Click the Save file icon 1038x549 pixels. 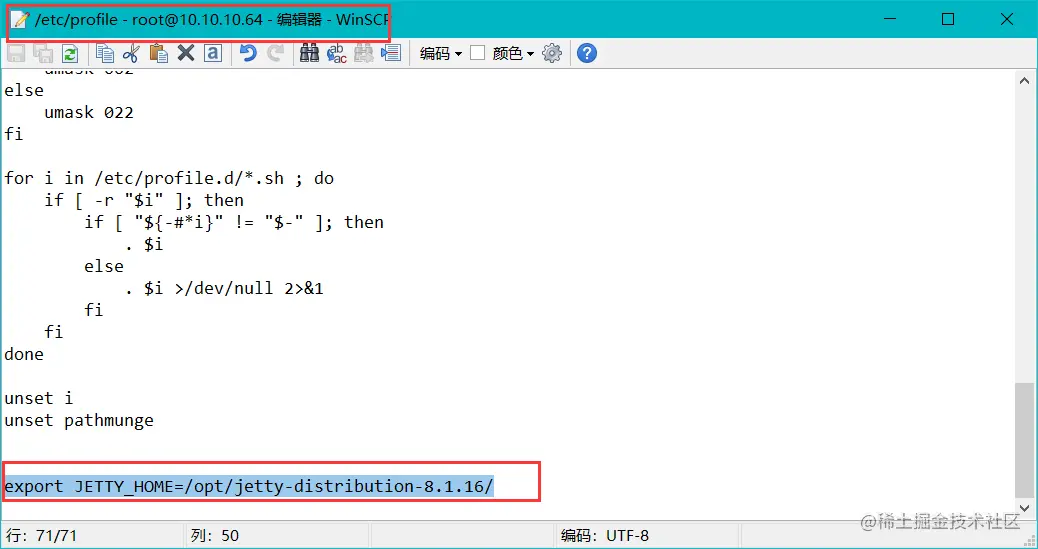tap(16, 53)
